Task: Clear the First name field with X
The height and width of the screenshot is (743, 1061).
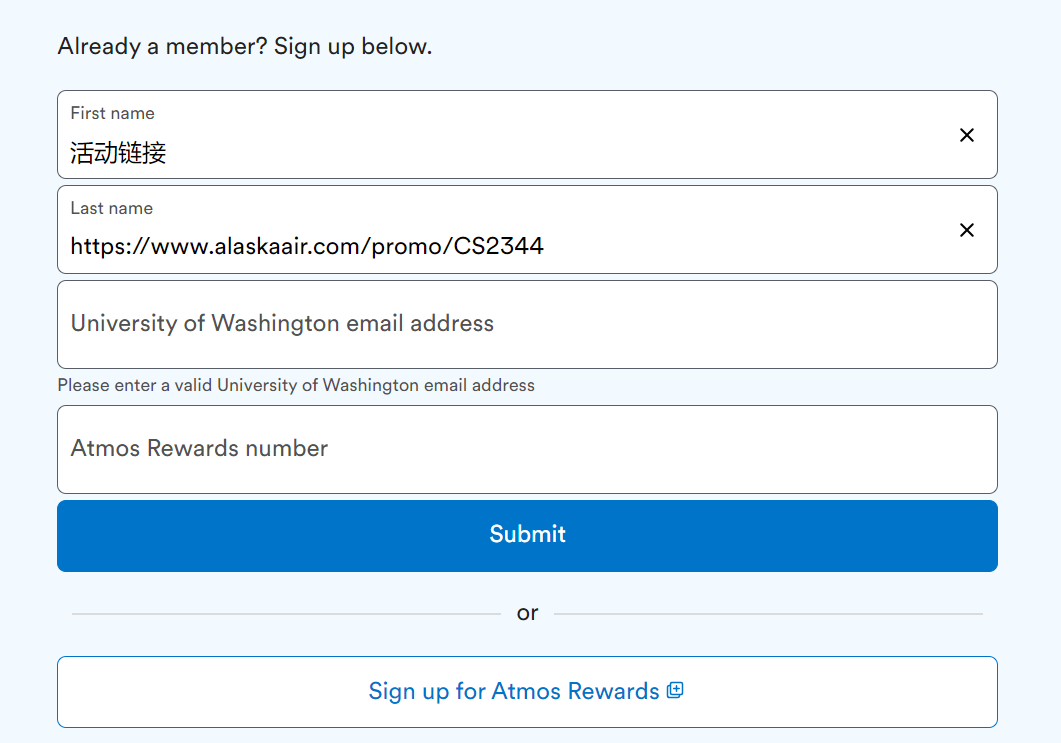Action: pyautogui.click(x=967, y=135)
